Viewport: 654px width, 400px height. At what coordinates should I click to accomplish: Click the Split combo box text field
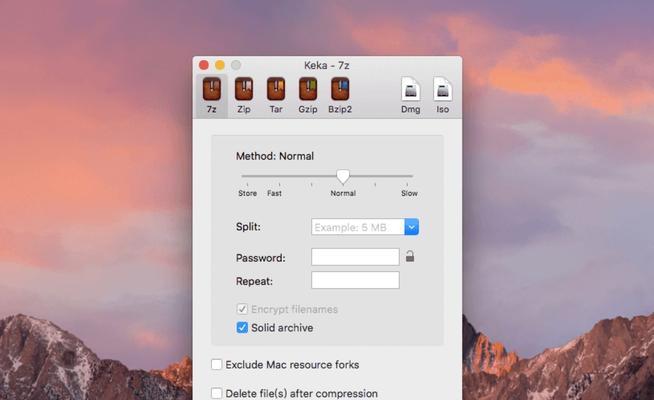tap(358, 227)
